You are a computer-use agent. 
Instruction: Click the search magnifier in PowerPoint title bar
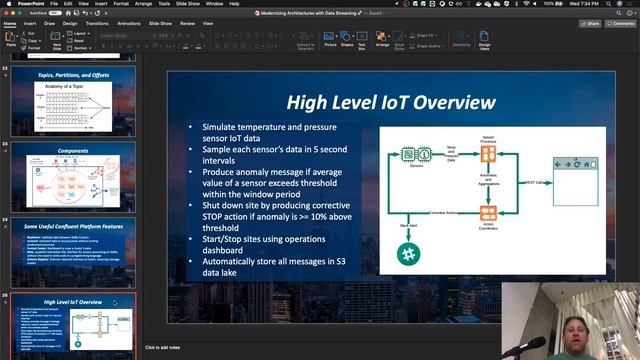tap(619, 13)
